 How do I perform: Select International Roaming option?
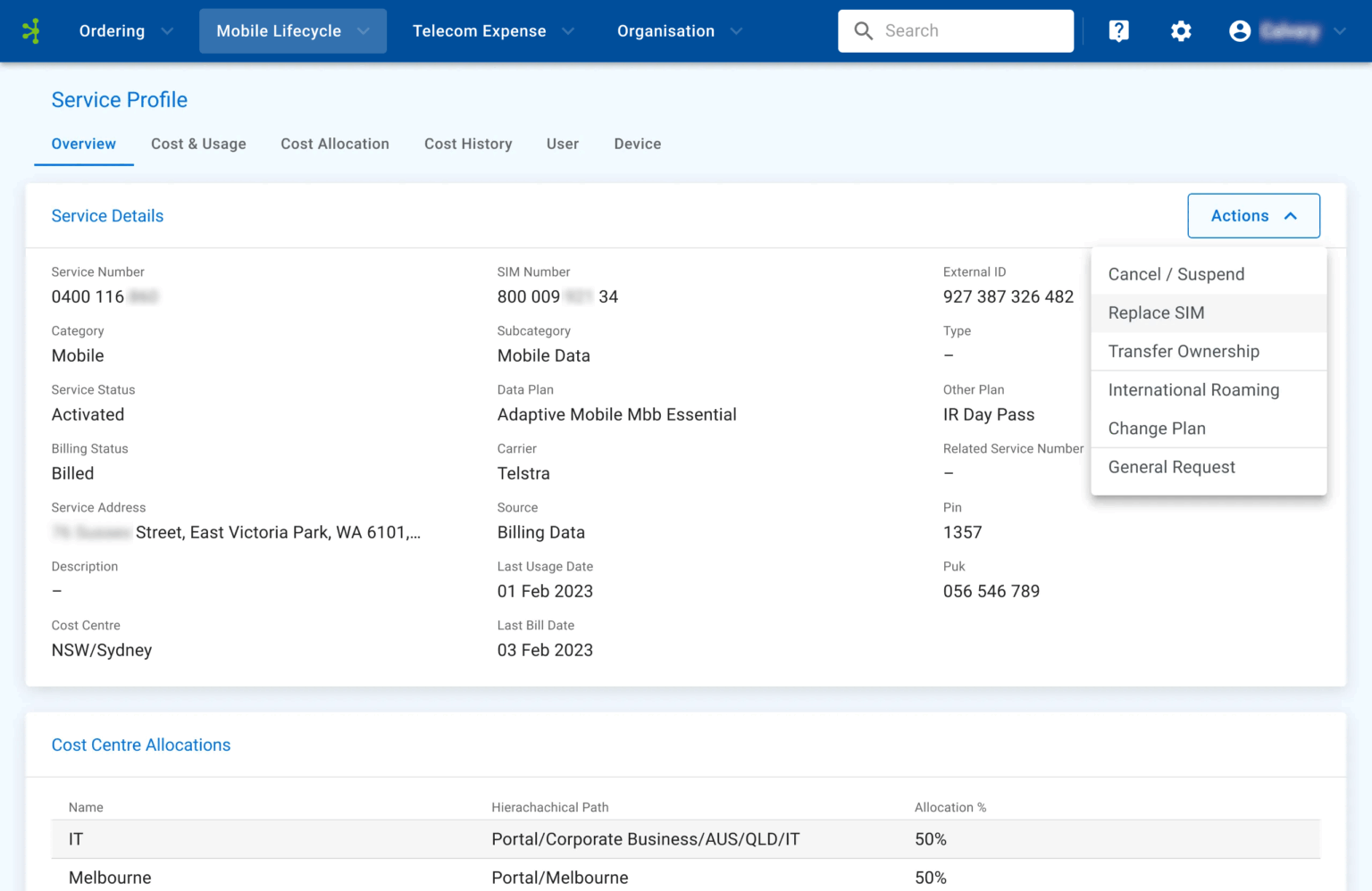point(1193,390)
